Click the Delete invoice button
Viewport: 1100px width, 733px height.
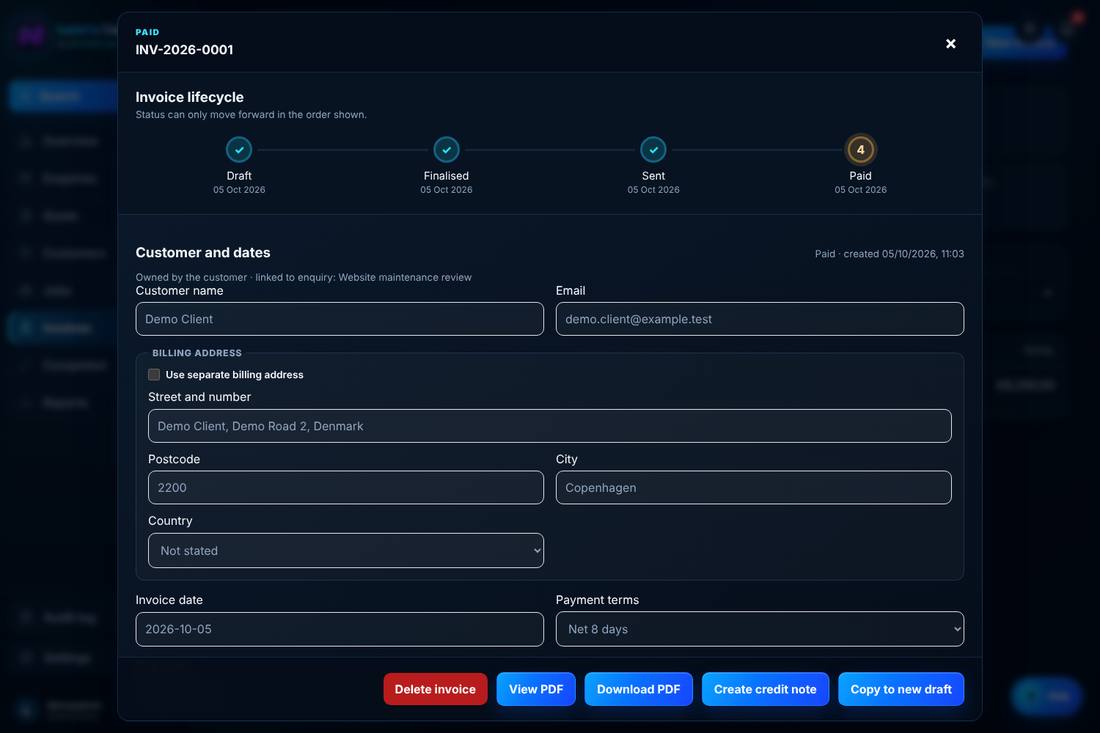[435, 690]
